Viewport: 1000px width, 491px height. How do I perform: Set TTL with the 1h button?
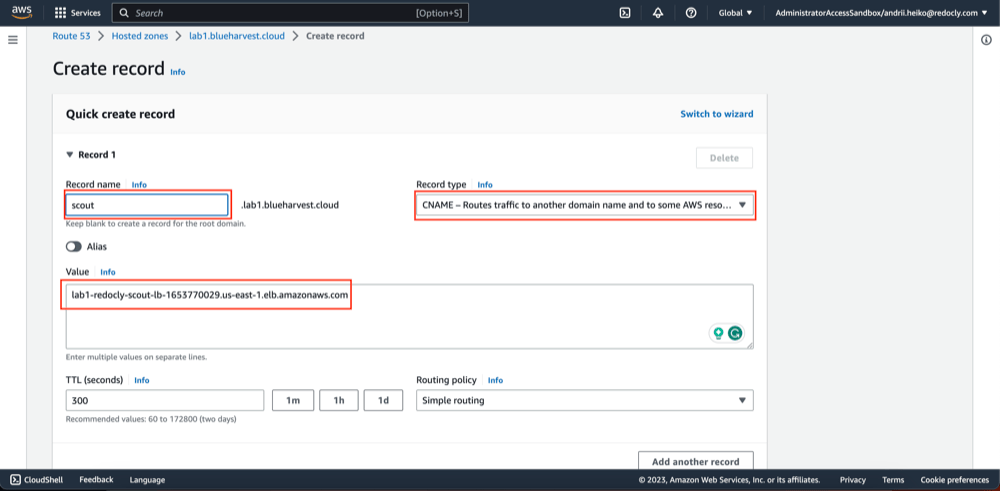click(339, 400)
